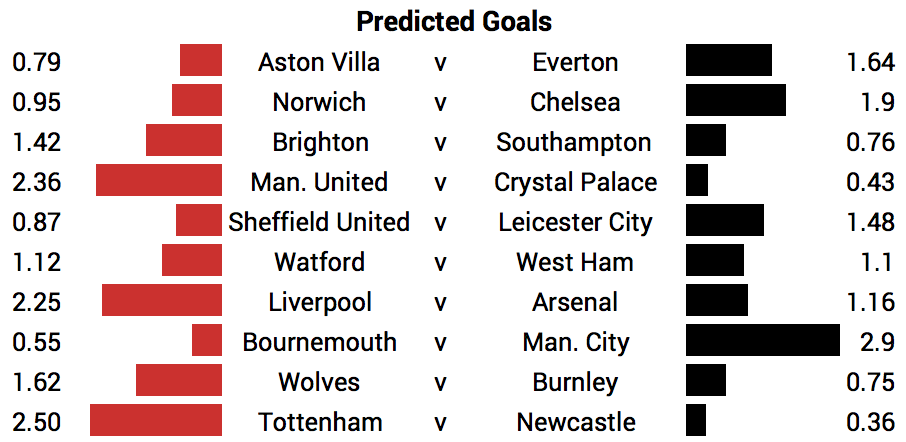Click the 2.50 value beside Tottenham
Viewport: 906px width, 442px height.
[36, 422]
